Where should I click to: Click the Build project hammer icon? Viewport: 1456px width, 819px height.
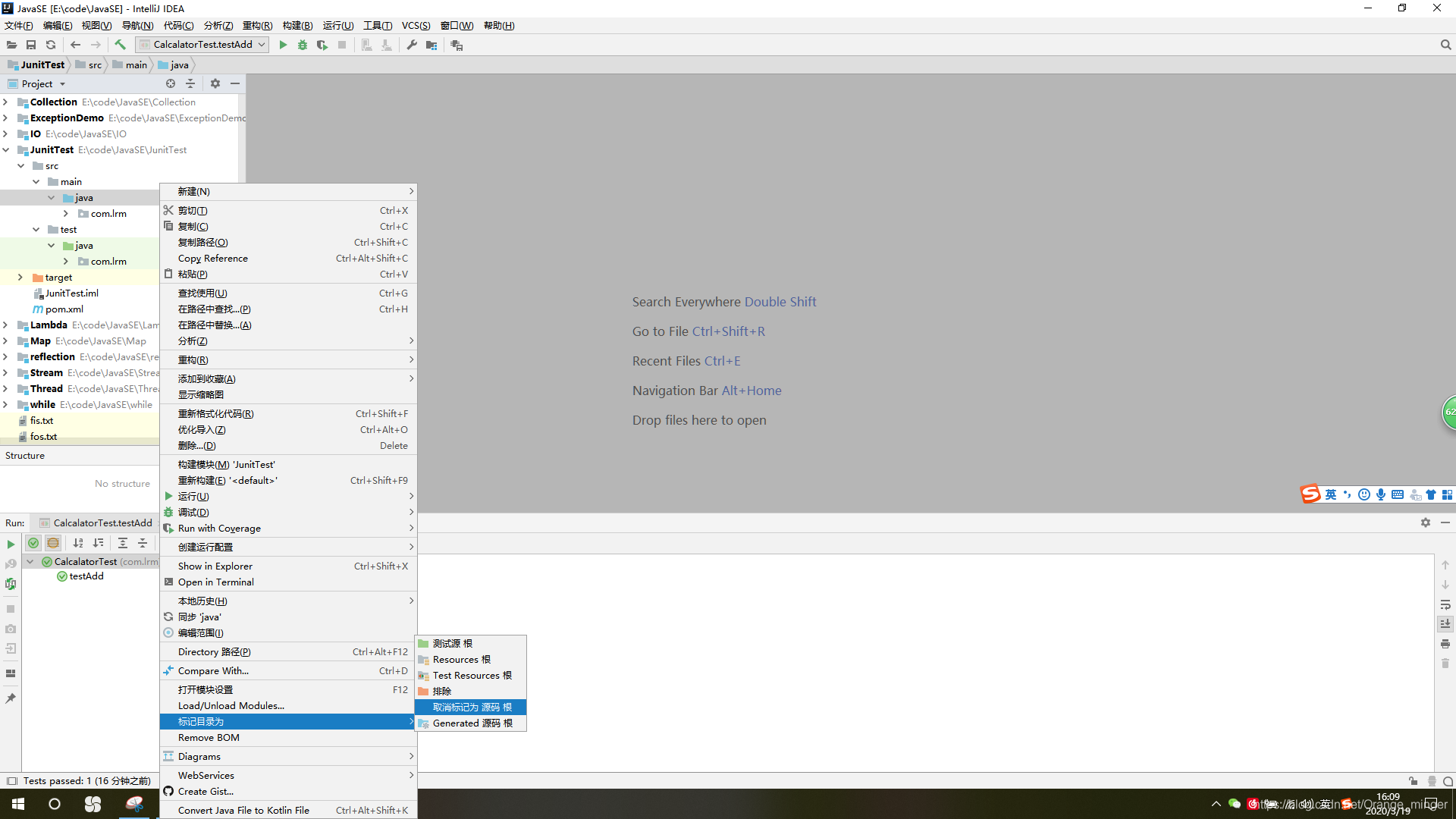tap(120, 45)
